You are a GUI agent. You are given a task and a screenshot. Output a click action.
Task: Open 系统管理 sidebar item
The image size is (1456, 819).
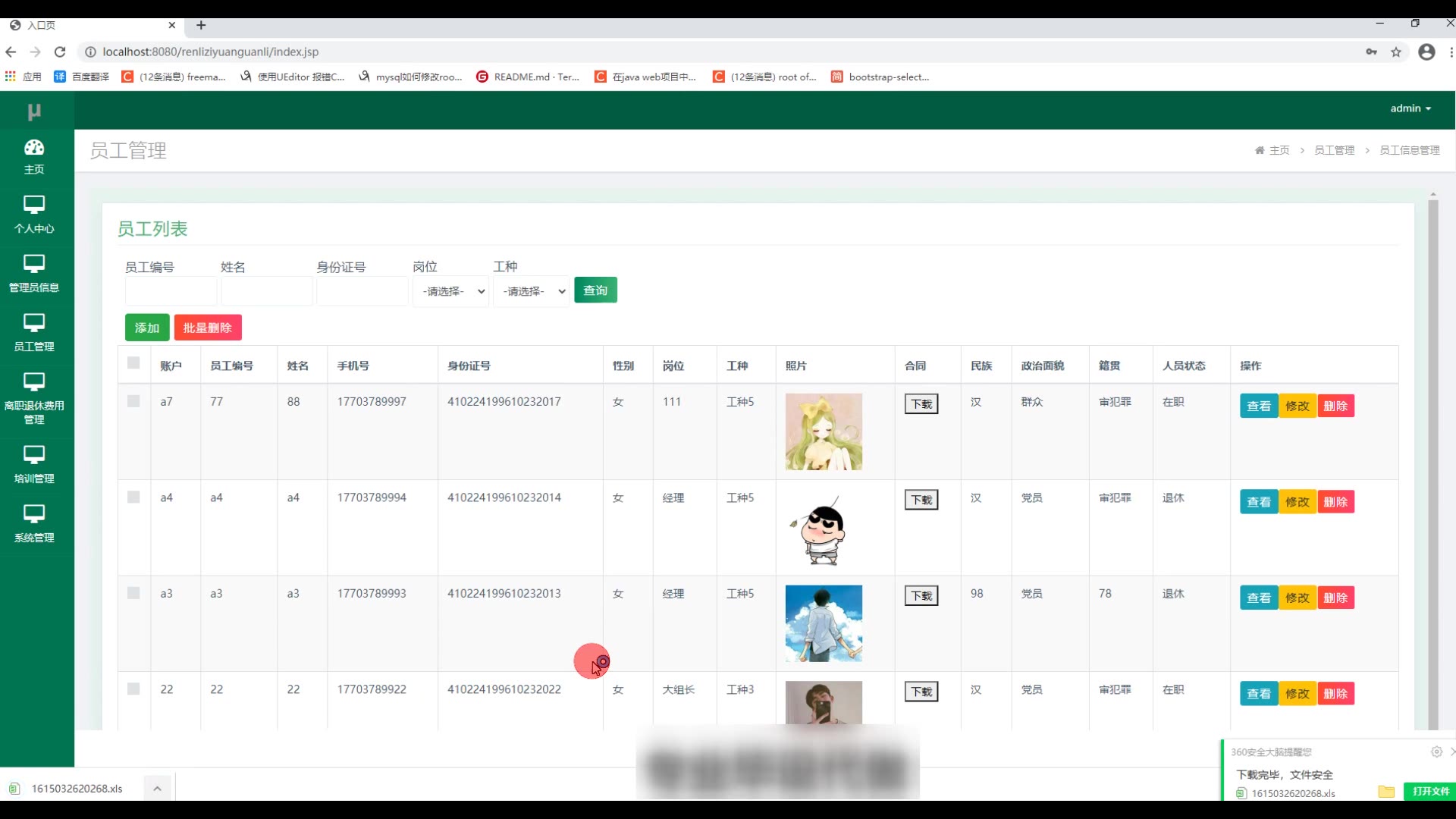tap(34, 523)
